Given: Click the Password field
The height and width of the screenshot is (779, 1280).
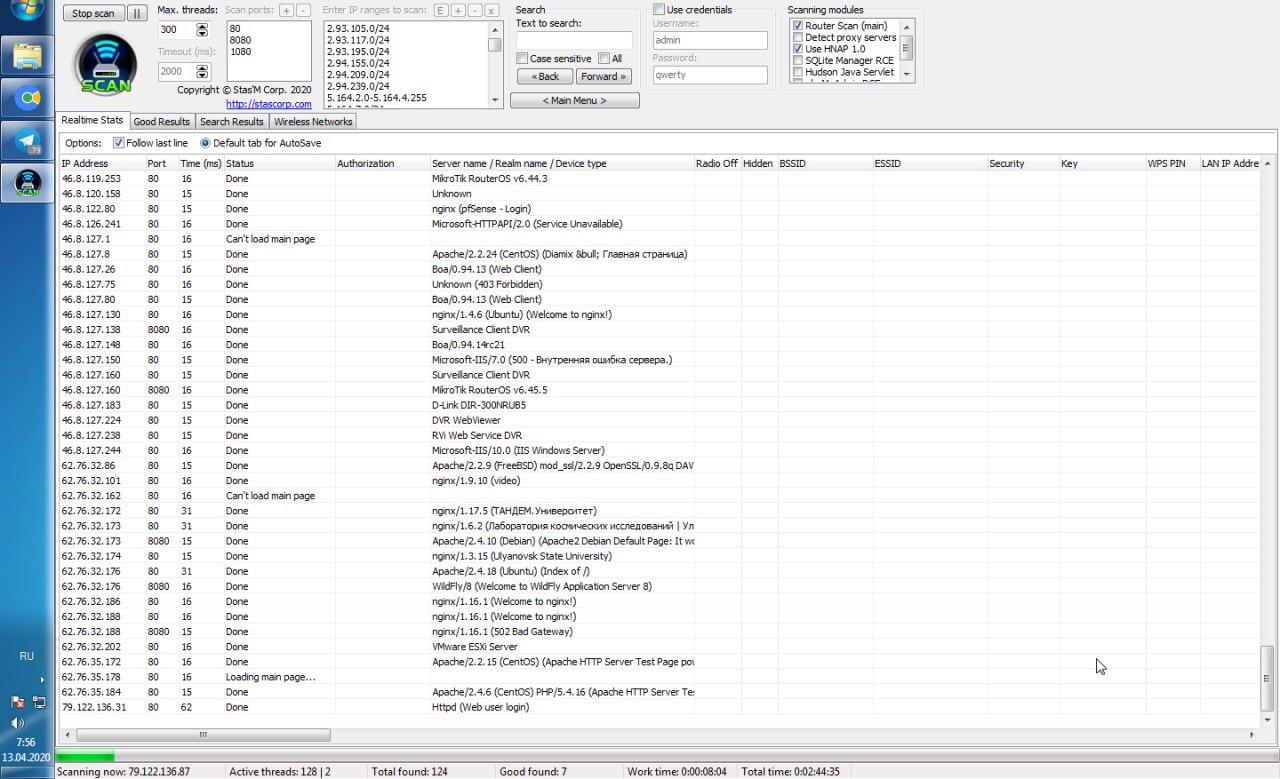Looking at the screenshot, I should 710,75.
